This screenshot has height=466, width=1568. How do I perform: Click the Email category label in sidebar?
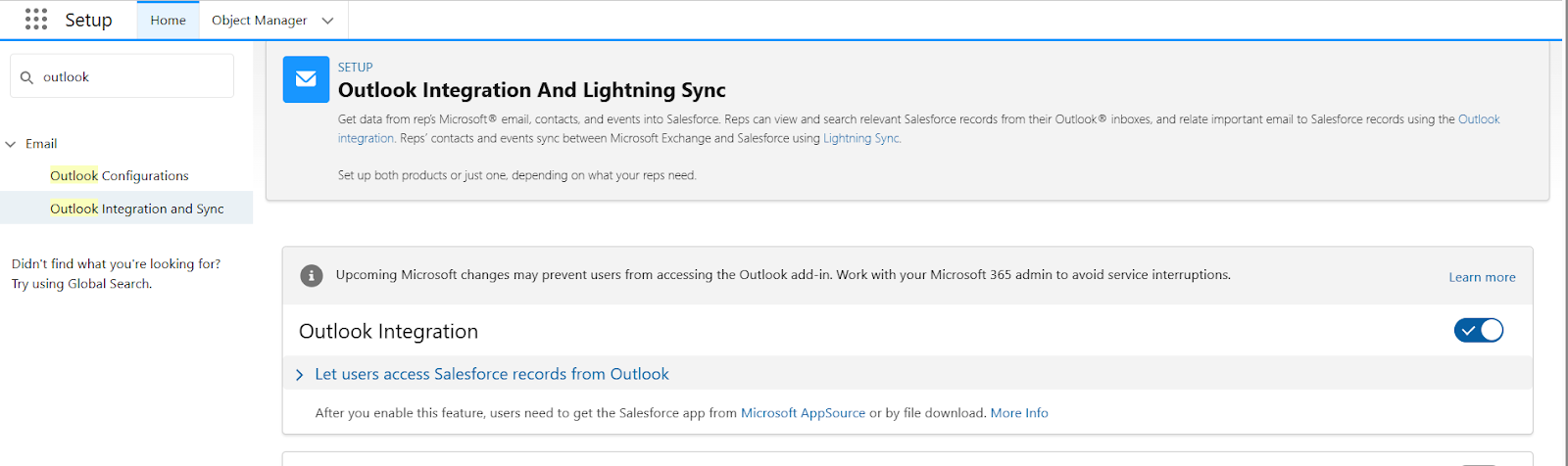[41, 144]
